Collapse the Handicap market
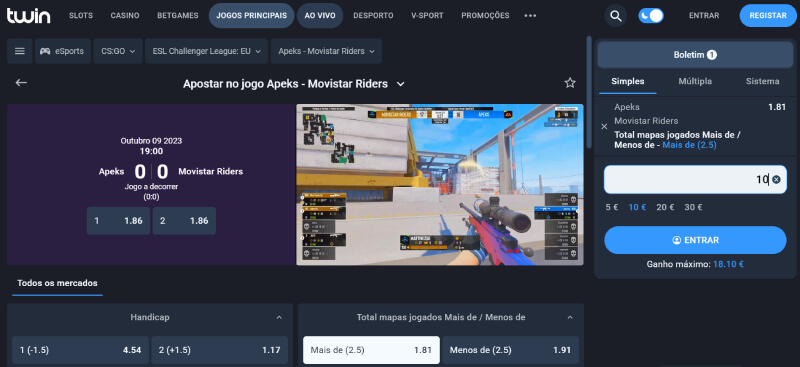800x367 pixels. click(279, 317)
